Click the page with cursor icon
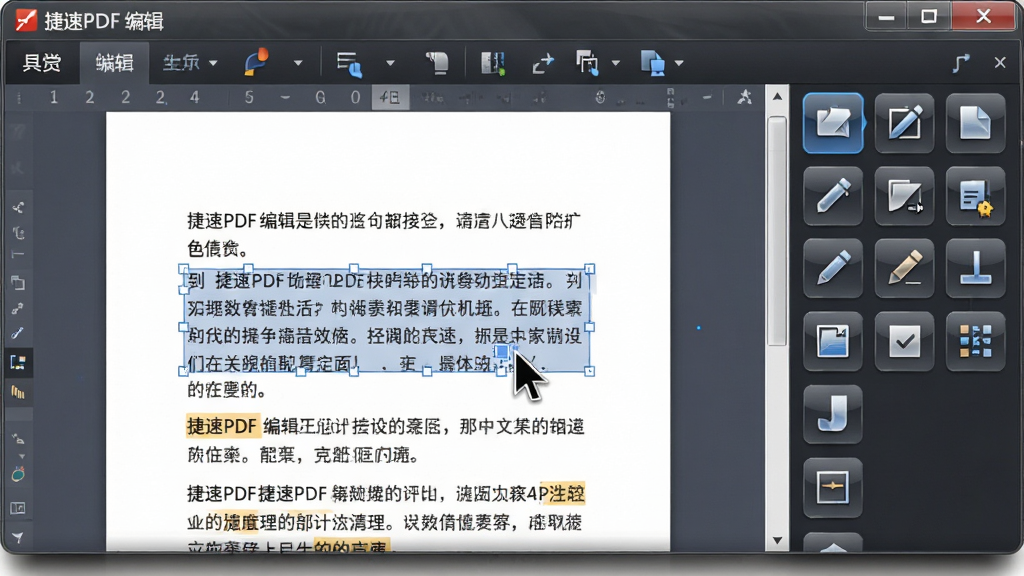Screen dimensions: 1024x576 point(904,195)
